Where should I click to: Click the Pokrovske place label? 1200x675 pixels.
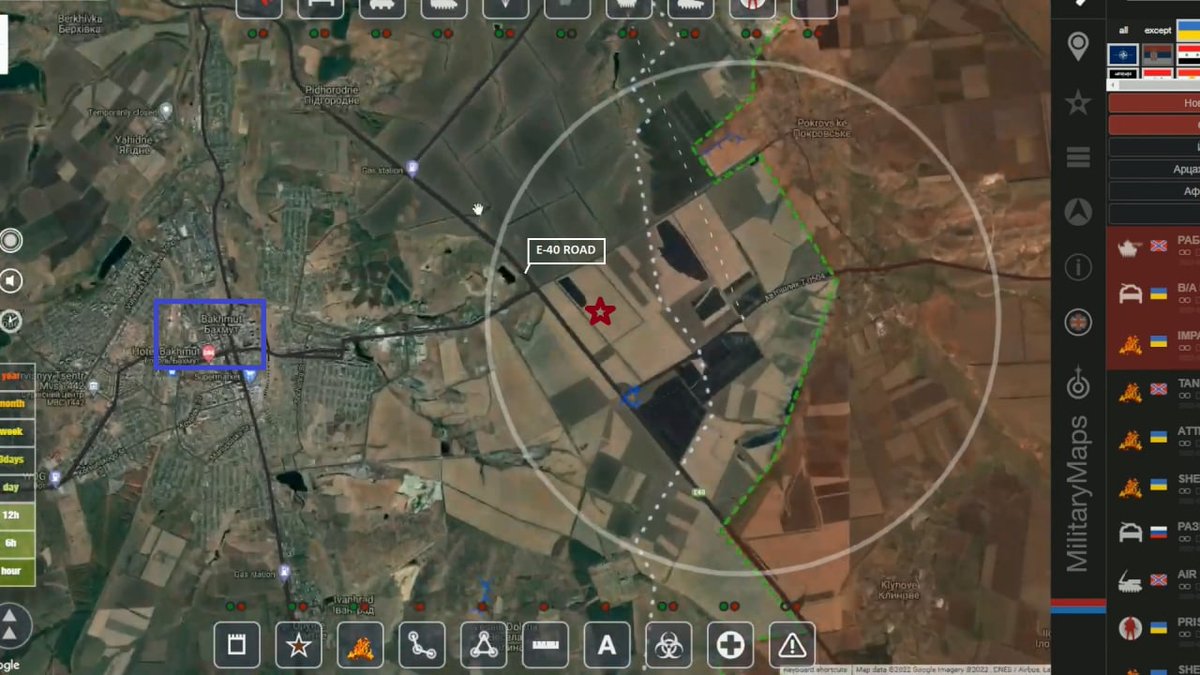click(823, 128)
